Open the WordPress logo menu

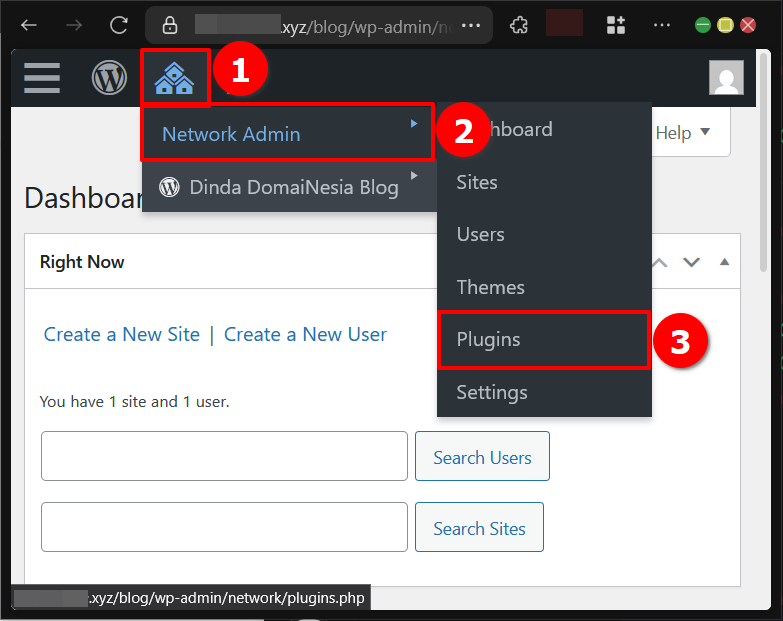tap(110, 78)
